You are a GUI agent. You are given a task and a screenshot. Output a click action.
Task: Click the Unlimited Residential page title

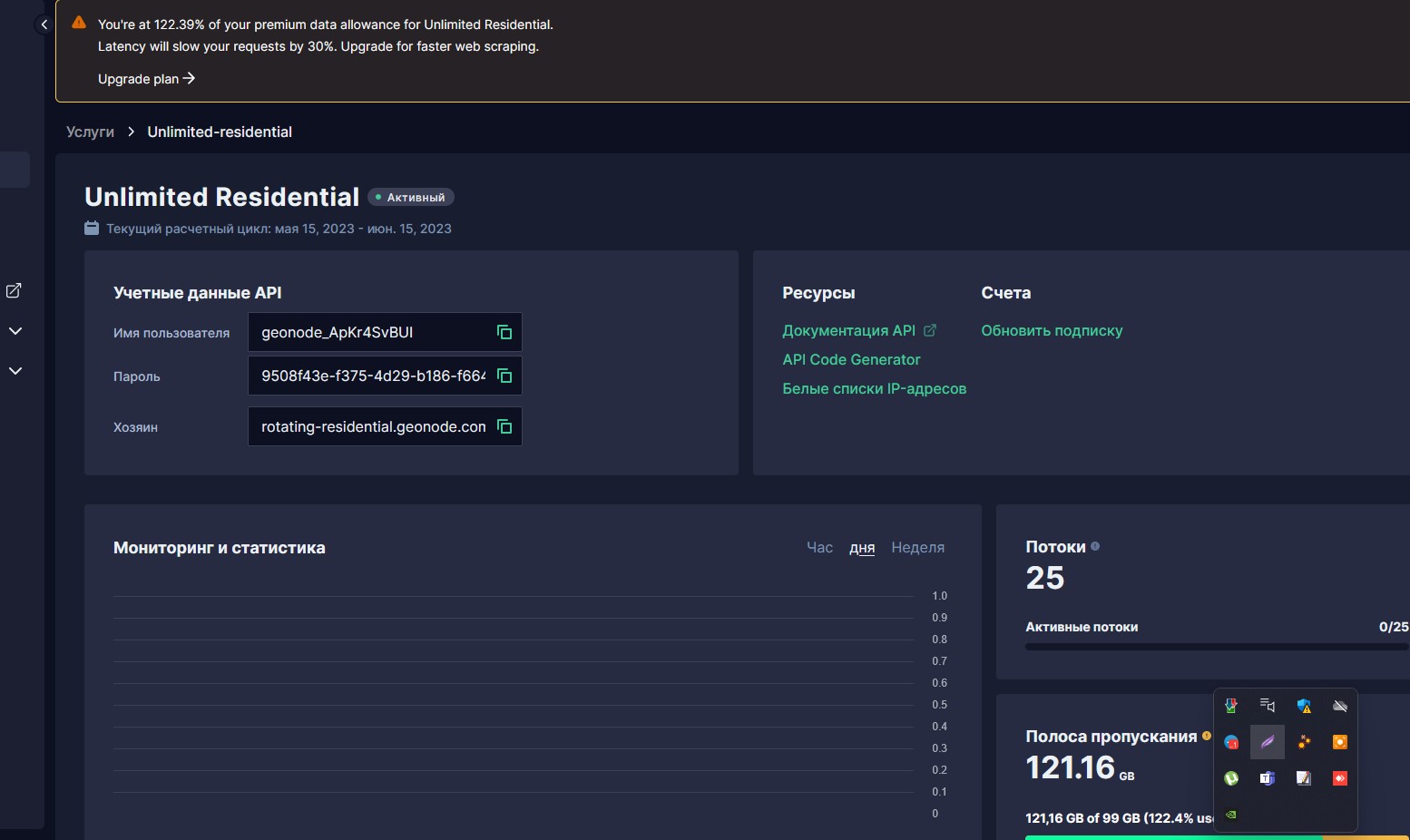click(x=221, y=197)
